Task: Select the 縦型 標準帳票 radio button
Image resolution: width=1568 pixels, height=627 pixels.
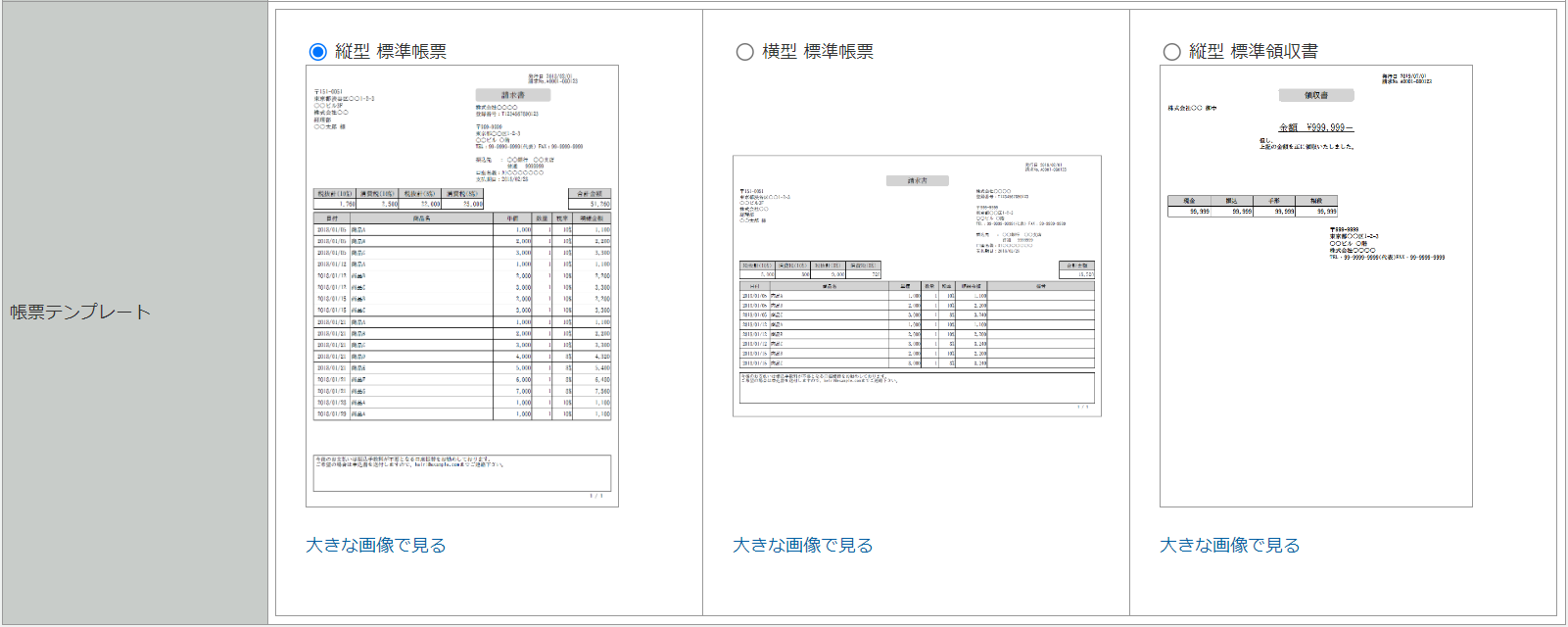Action: (317, 52)
